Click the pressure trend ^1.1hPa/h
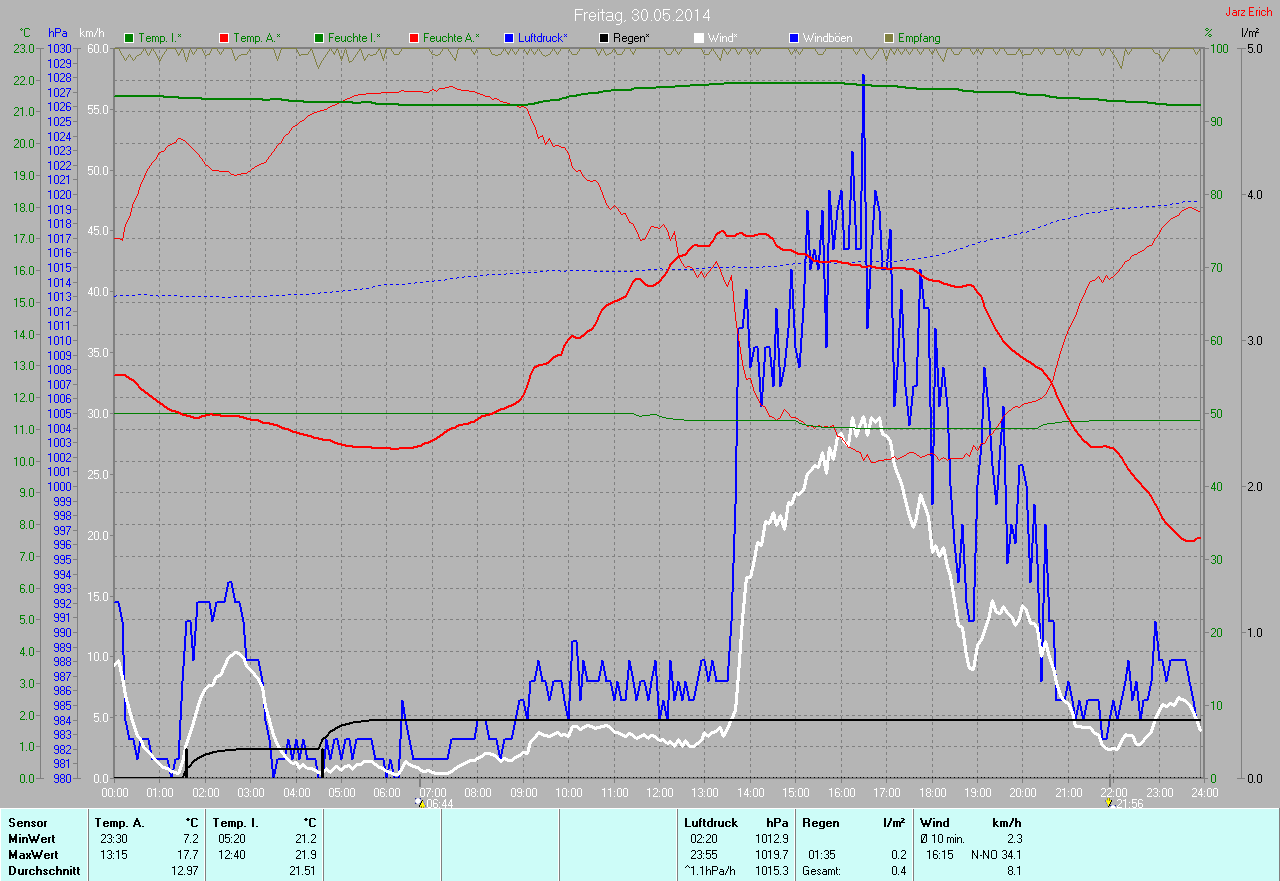 pos(709,871)
